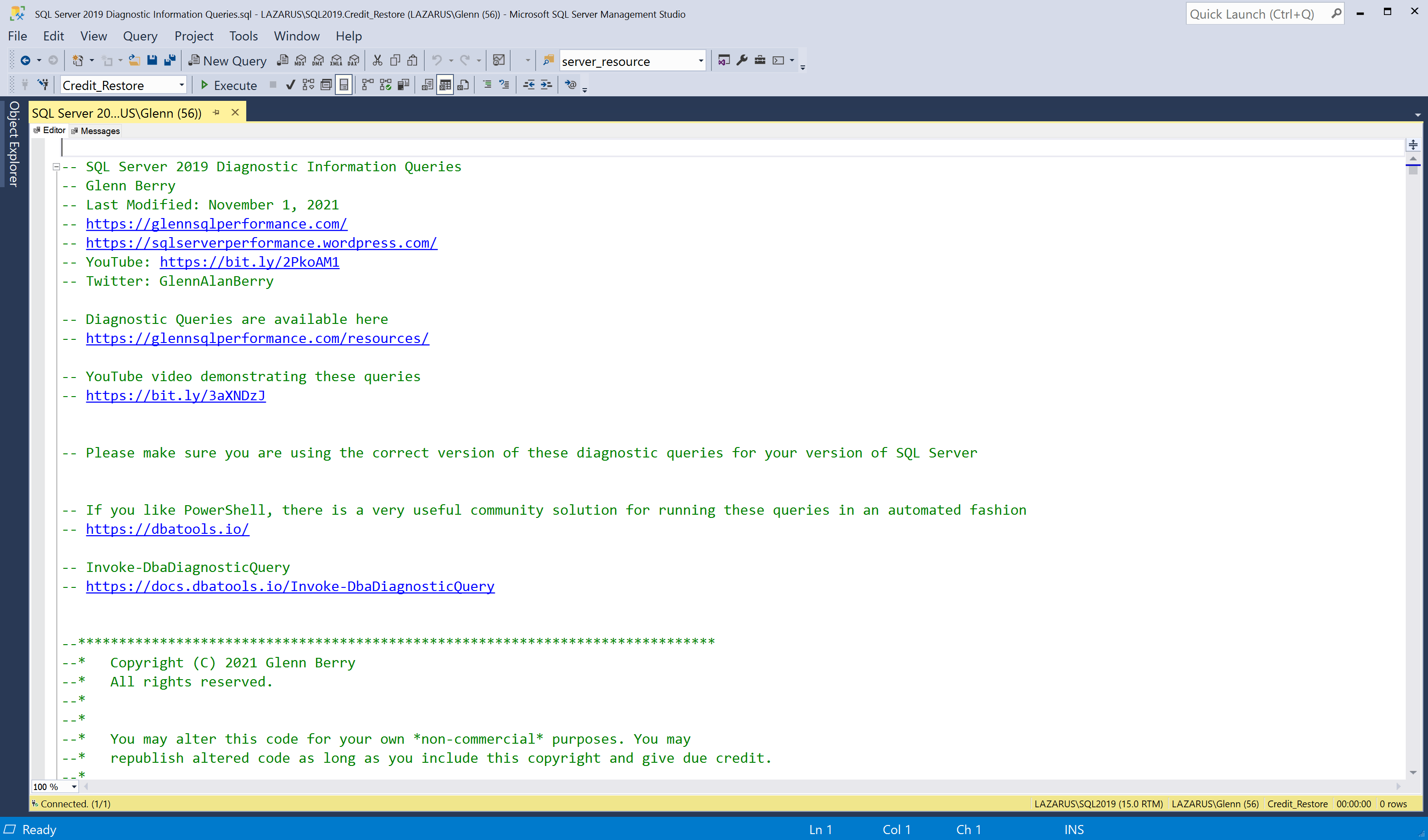The height and width of the screenshot is (840, 1428).
Task: Click the editor split handle
Action: coord(1413,145)
